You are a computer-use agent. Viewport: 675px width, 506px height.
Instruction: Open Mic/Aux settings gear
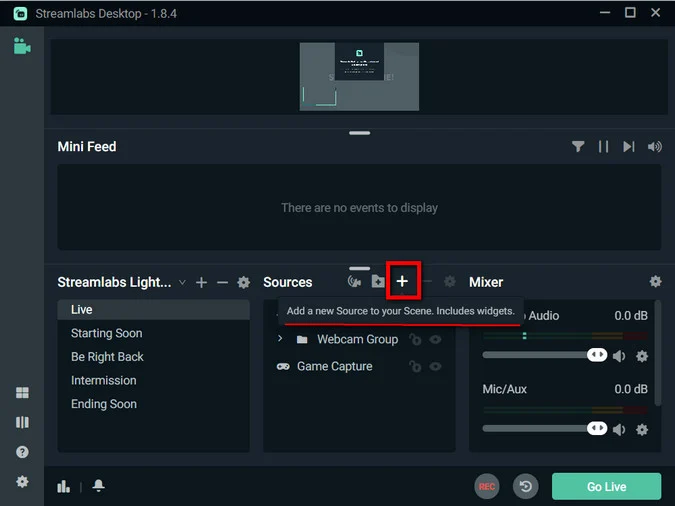pyautogui.click(x=642, y=429)
